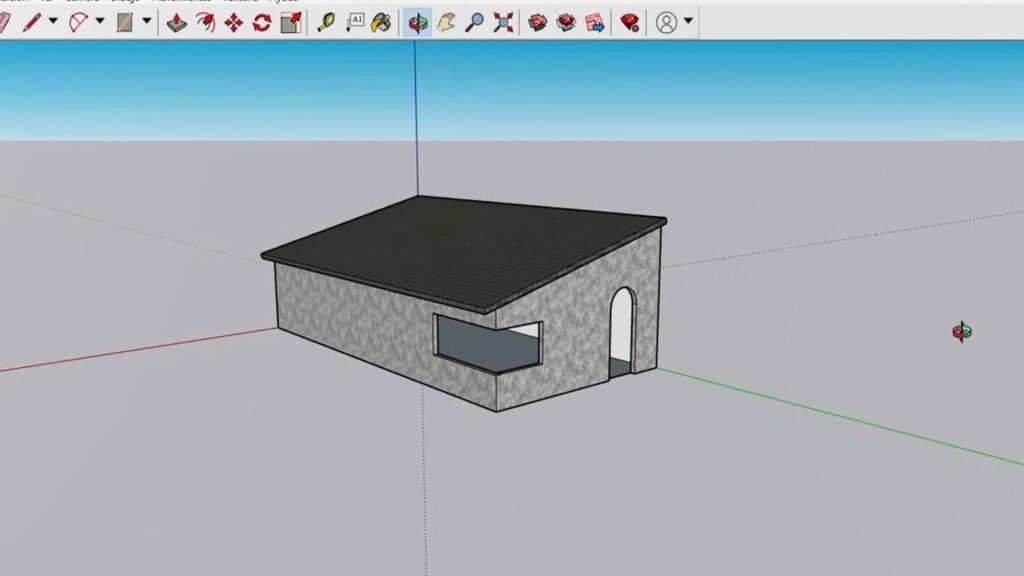Screen dimensions: 1024x576
Task: Click the highlighted Orbit tool
Action: [417, 23]
